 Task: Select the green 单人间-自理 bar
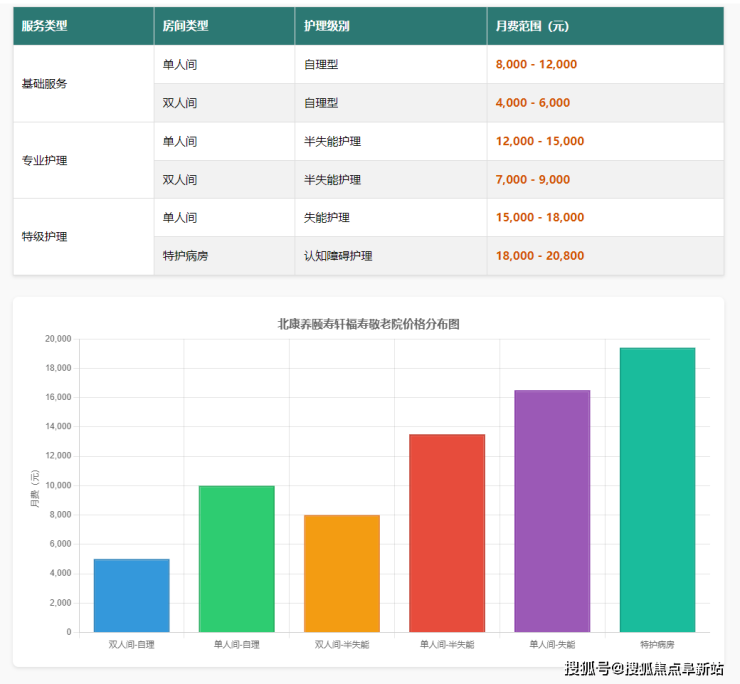(x=237, y=559)
